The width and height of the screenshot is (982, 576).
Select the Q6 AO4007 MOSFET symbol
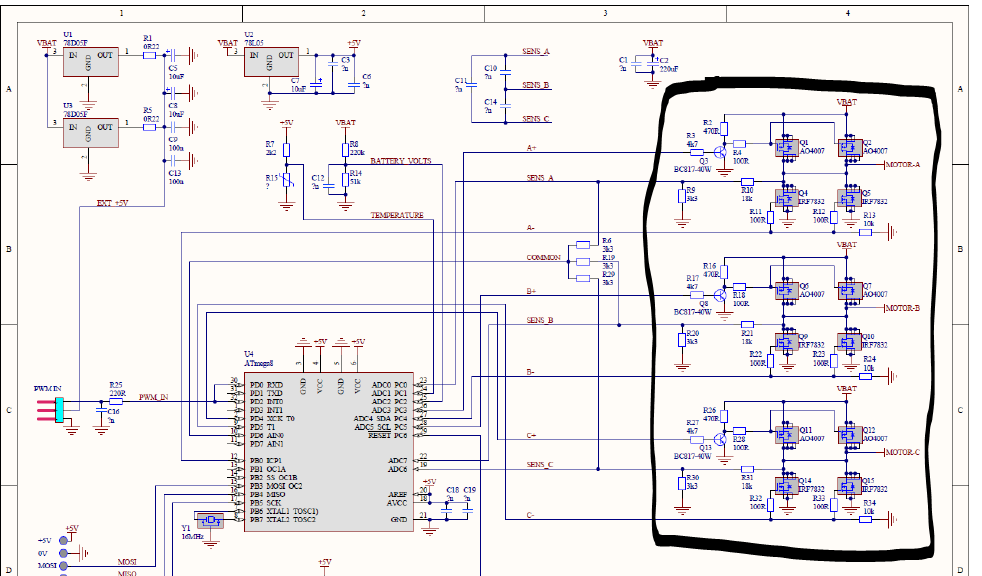click(x=786, y=290)
